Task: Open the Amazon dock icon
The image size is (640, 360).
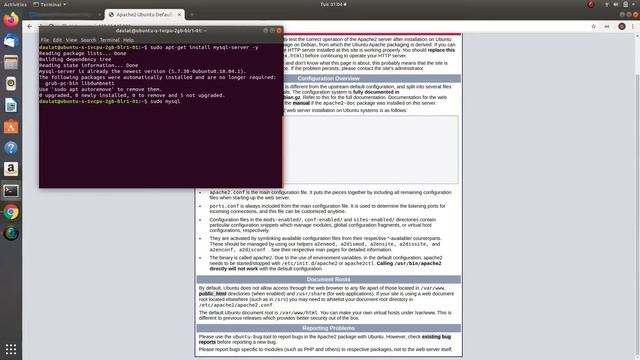Action: [11, 169]
